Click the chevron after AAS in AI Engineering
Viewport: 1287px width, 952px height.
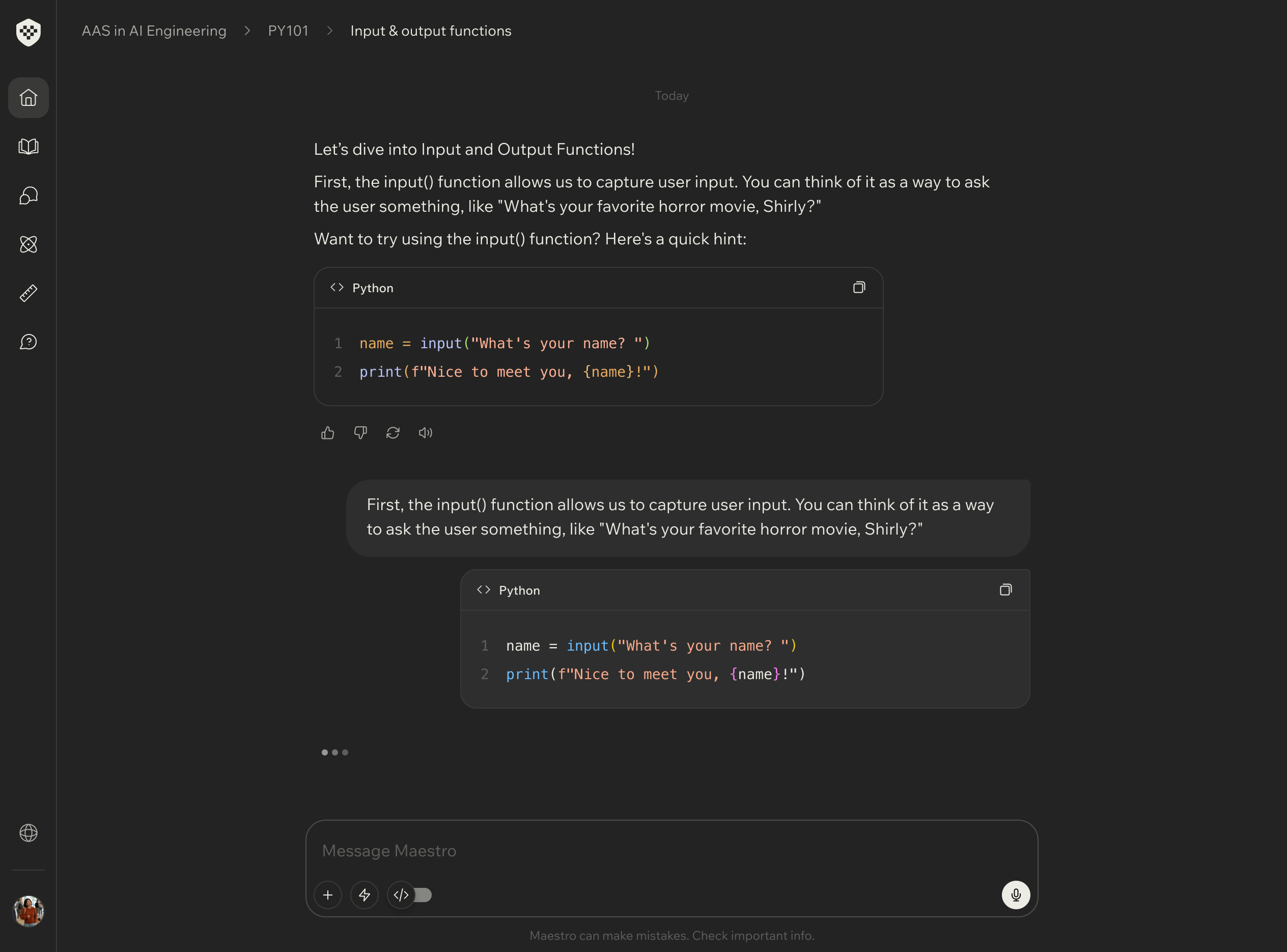[x=247, y=31]
